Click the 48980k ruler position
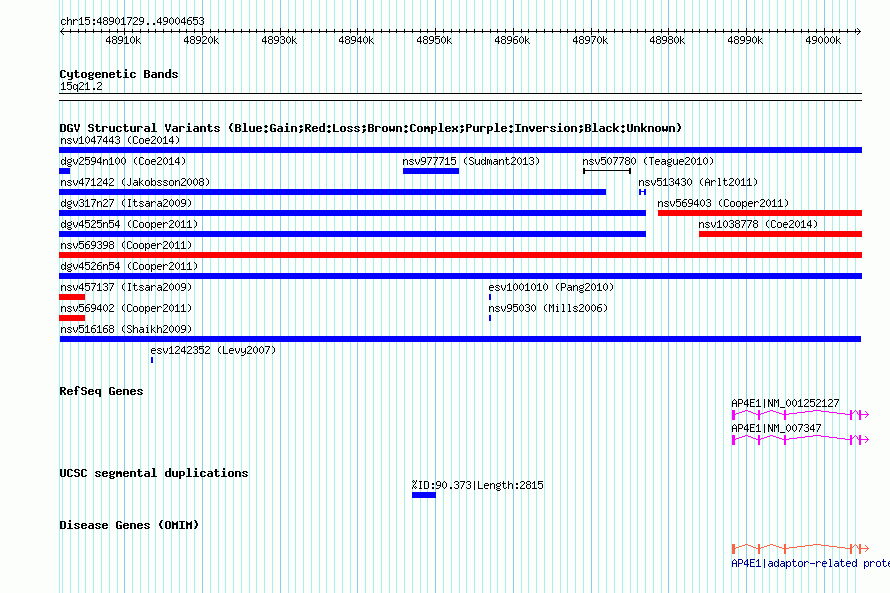 pyautogui.click(x=668, y=40)
